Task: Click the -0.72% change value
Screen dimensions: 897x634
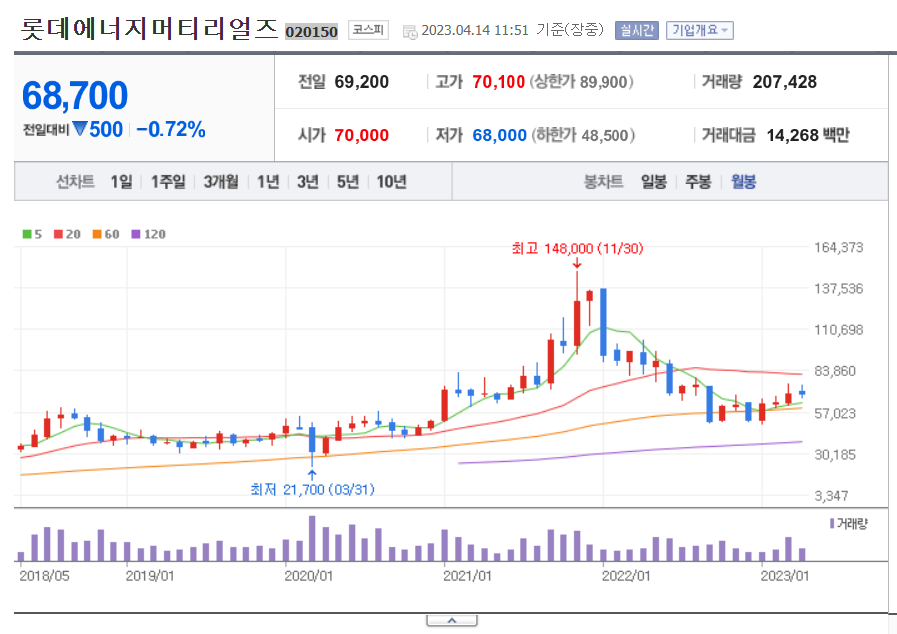Action: click(170, 129)
